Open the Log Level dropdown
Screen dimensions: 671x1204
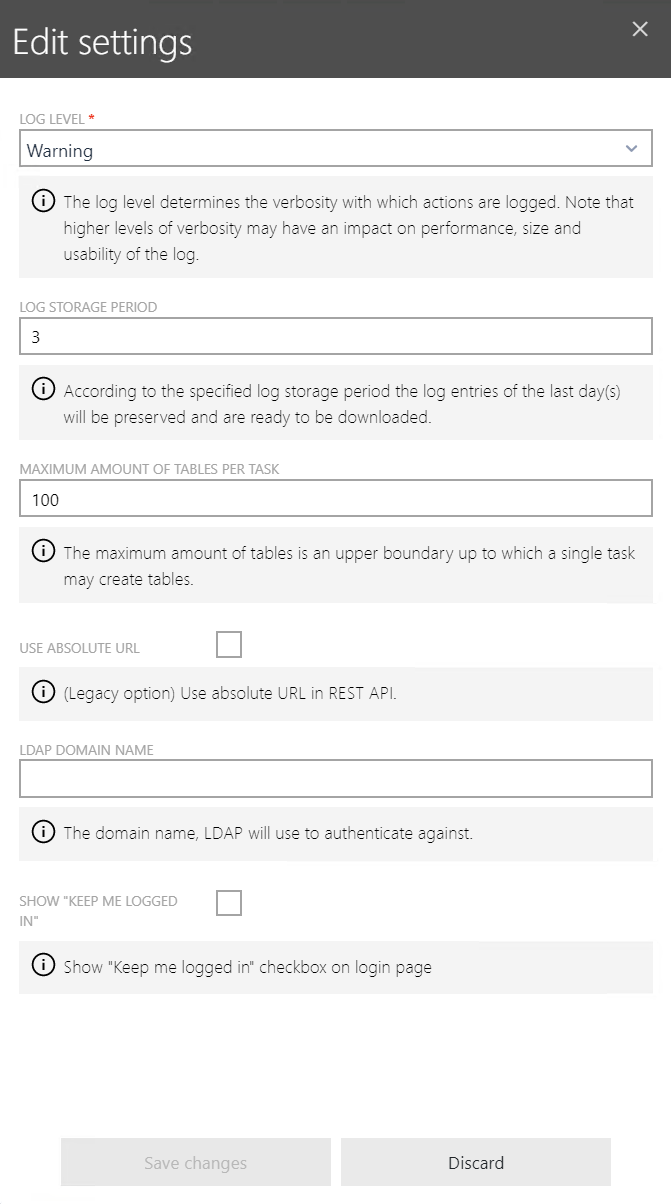(335, 148)
